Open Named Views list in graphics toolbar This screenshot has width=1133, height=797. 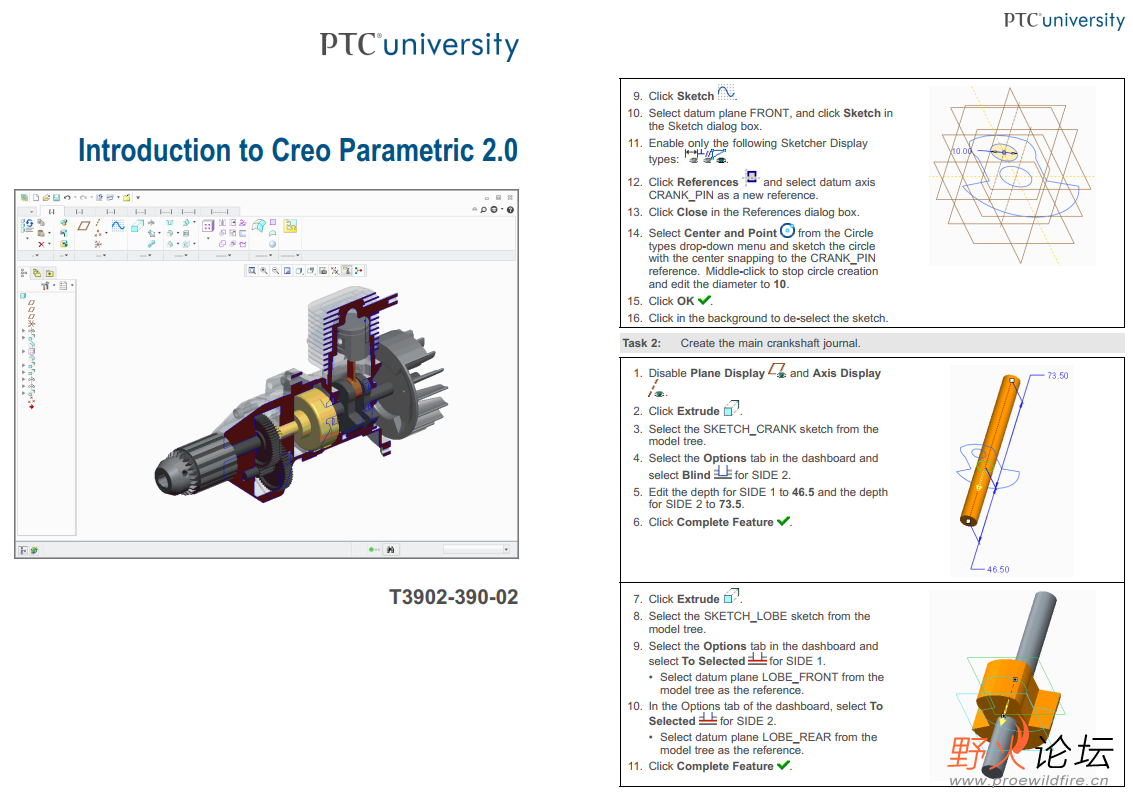(311, 270)
